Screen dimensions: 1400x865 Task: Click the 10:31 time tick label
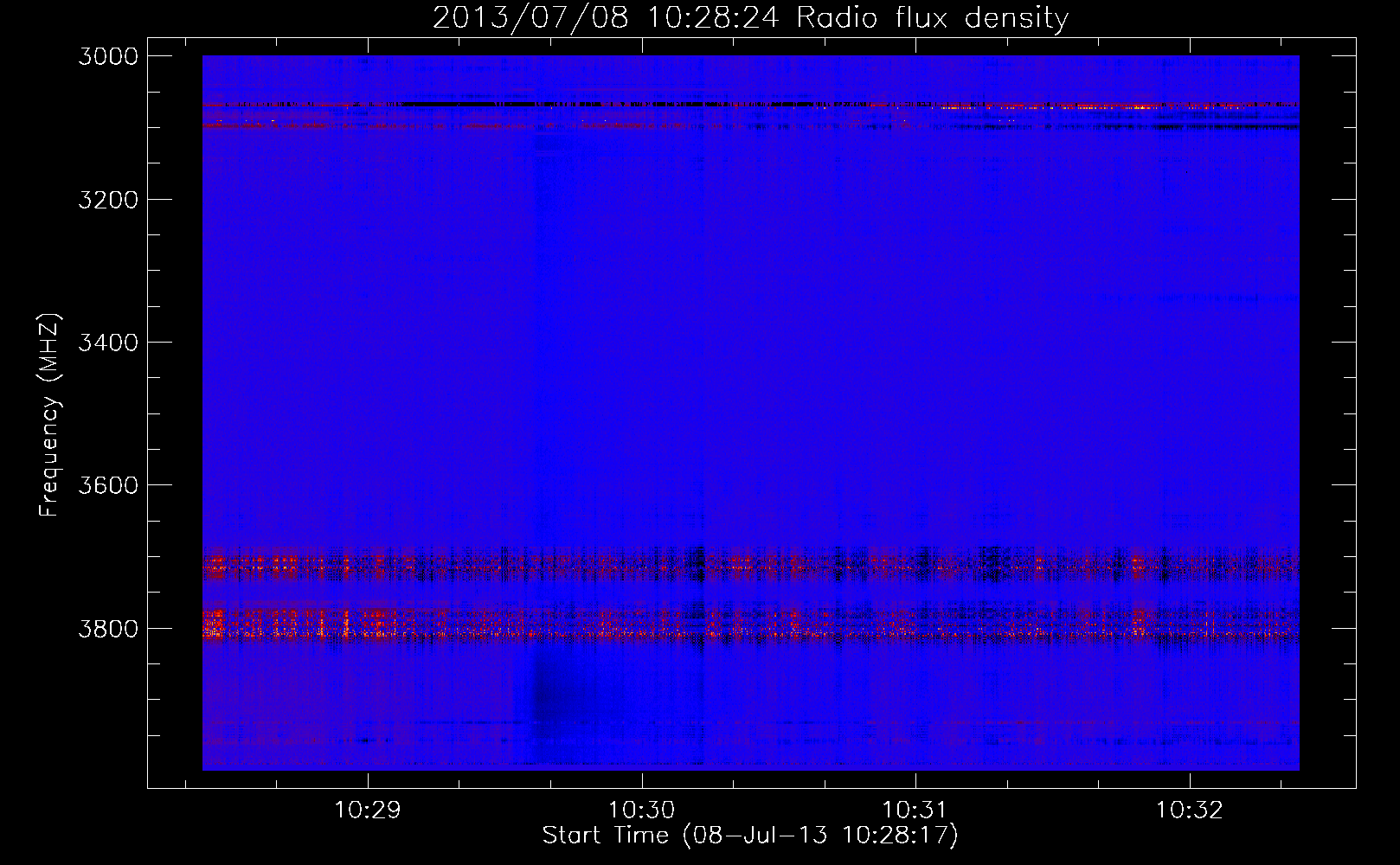coord(915,811)
